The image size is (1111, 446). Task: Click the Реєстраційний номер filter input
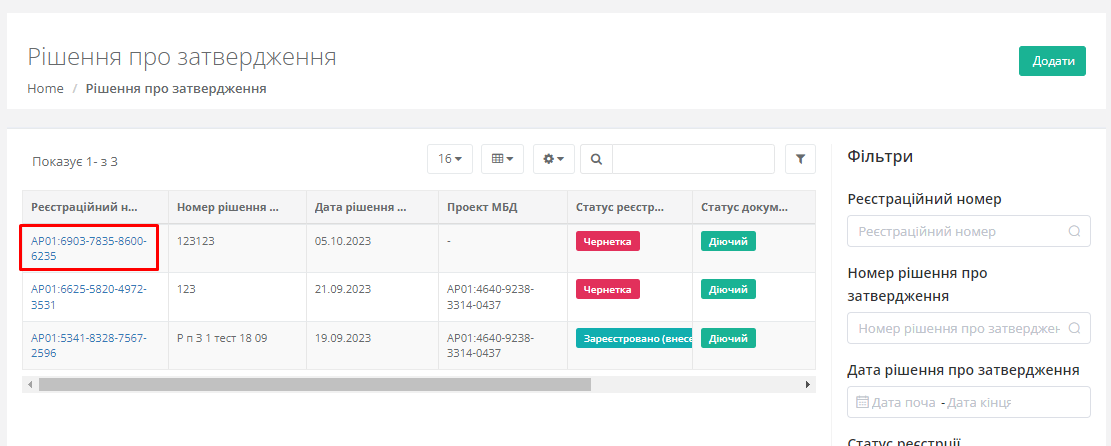[x=957, y=231]
